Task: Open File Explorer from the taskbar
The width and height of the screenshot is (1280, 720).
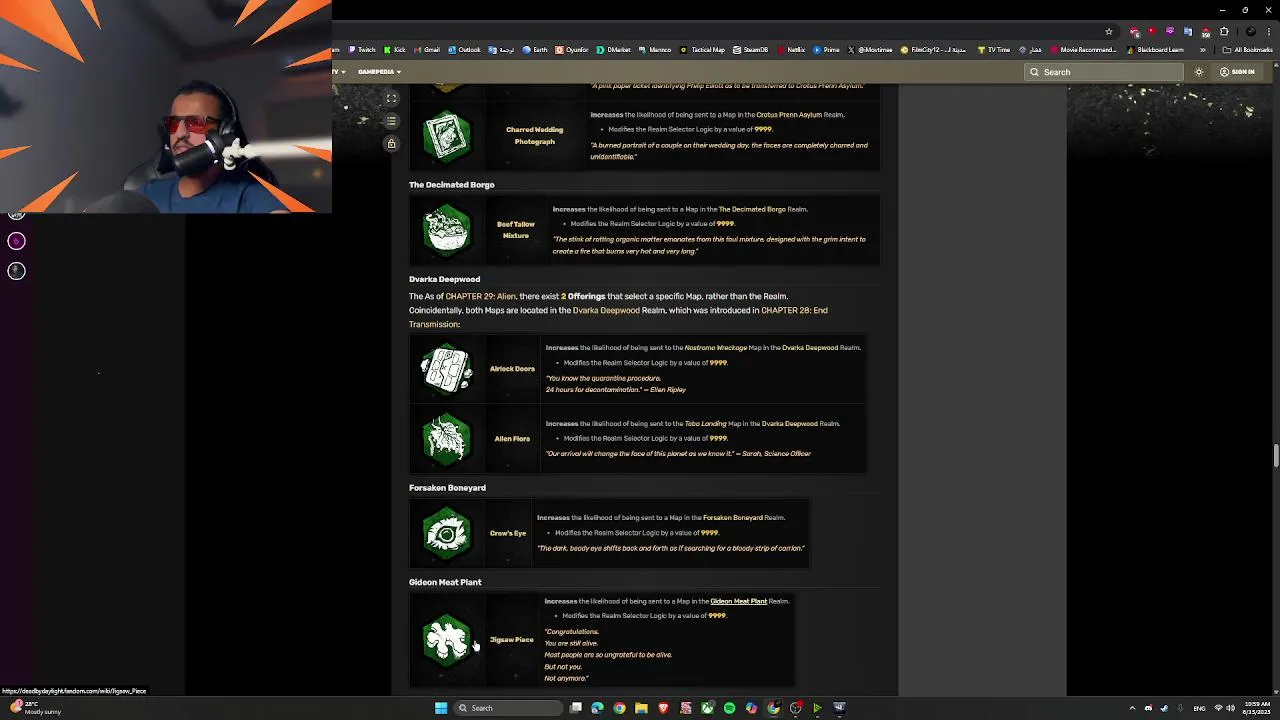Action: point(641,708)
